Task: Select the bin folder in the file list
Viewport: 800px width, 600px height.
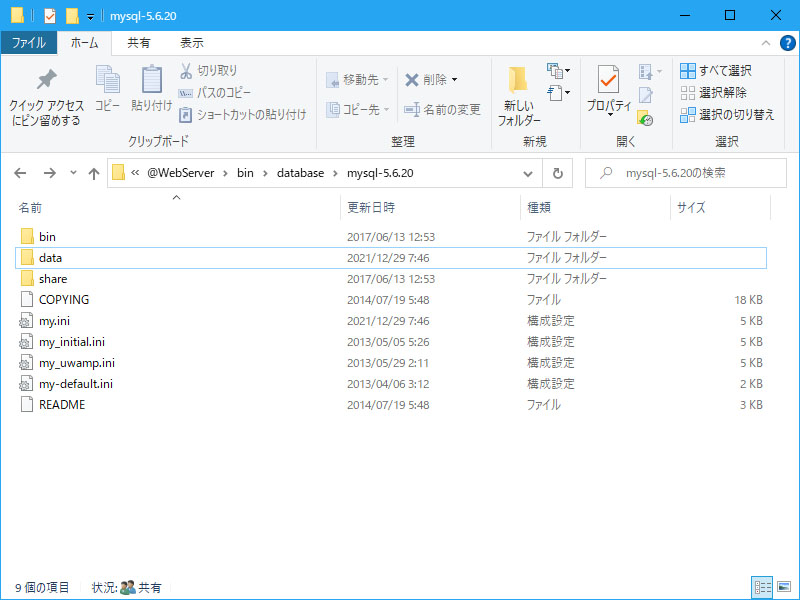Action: (x=391, y=237)
